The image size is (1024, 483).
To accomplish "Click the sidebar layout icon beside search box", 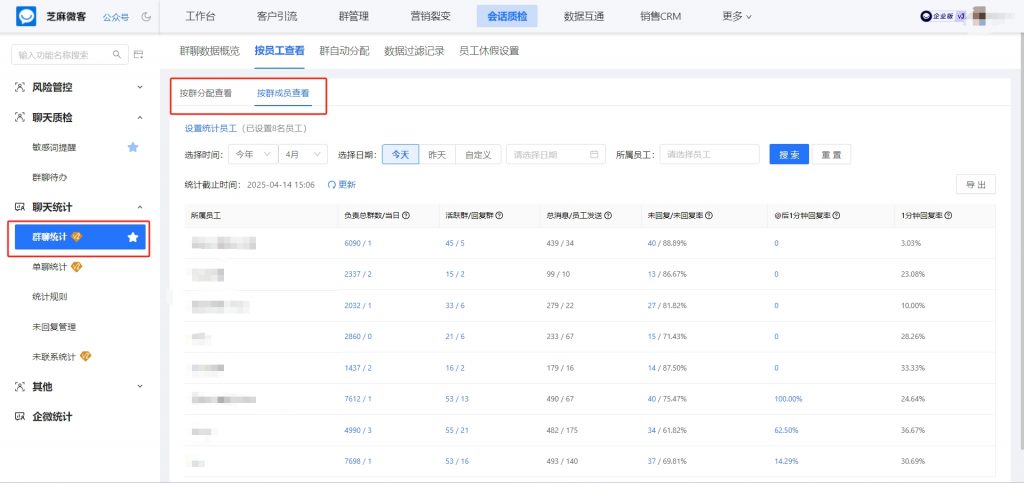I will click(138, 54).
